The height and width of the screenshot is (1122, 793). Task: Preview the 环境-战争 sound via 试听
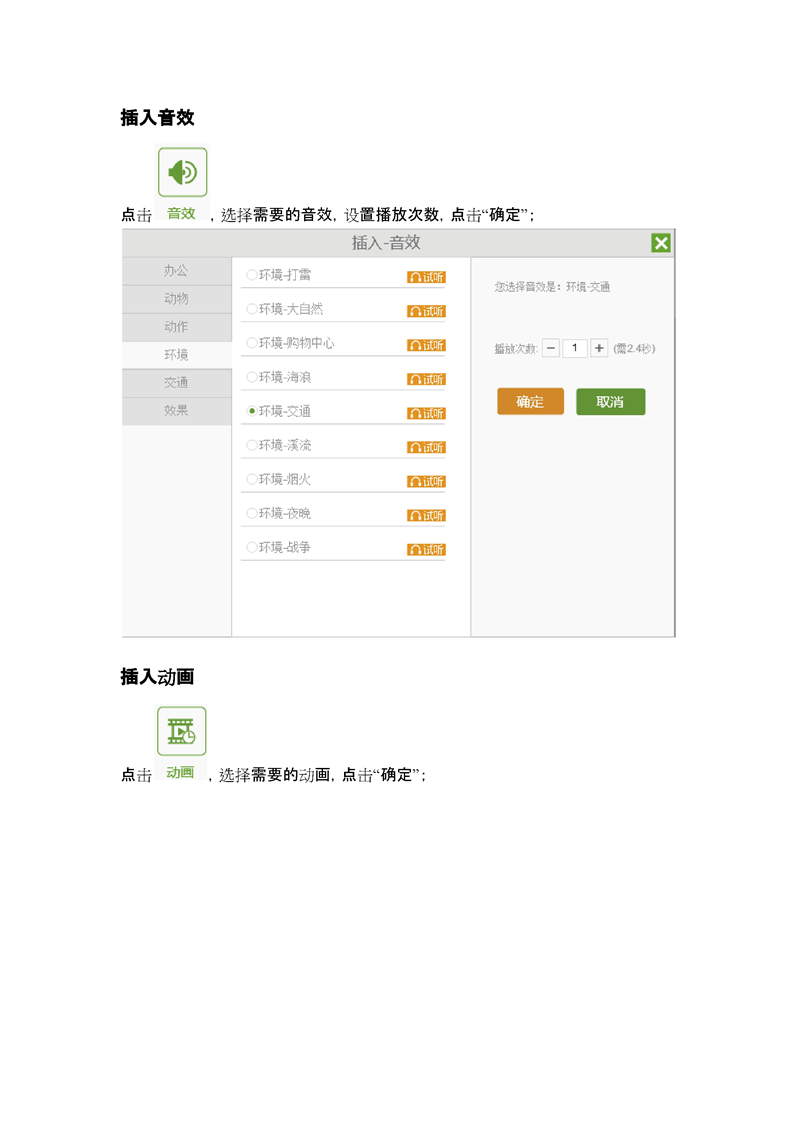pos(426,549)
